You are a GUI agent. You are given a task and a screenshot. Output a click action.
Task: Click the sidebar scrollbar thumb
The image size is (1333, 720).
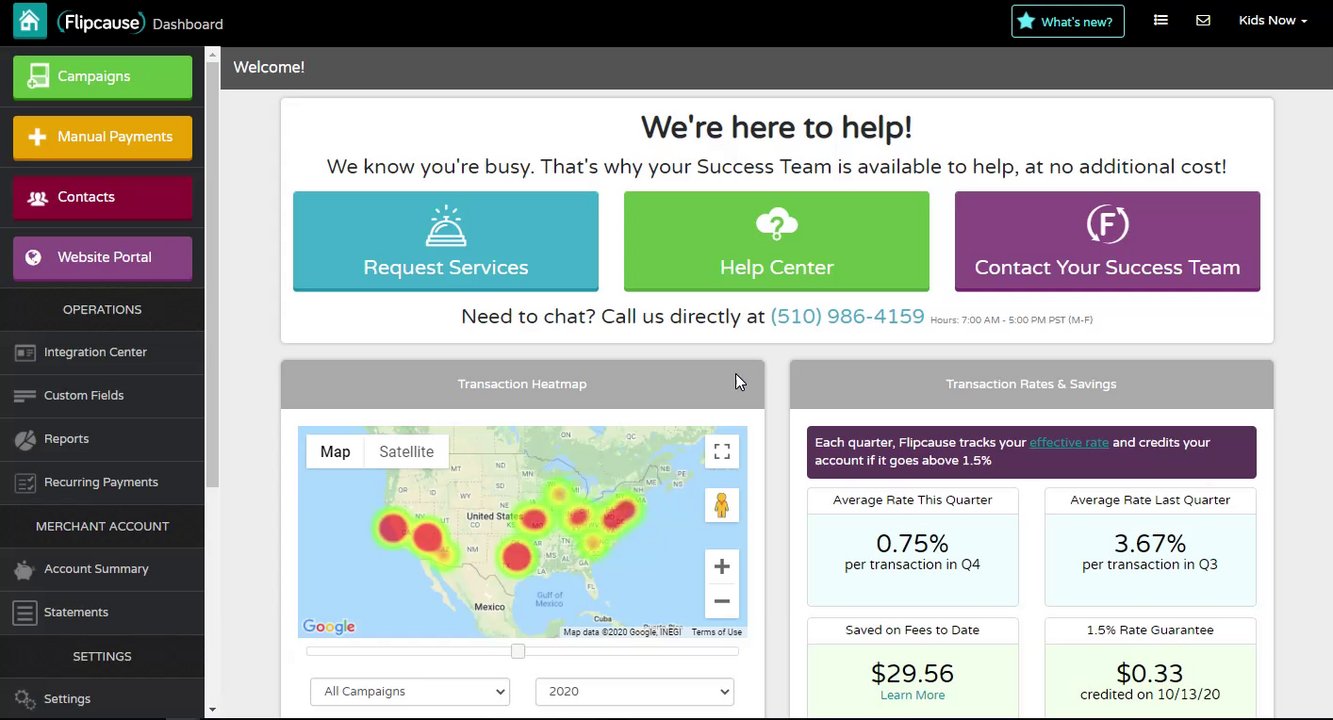[211, 274]
